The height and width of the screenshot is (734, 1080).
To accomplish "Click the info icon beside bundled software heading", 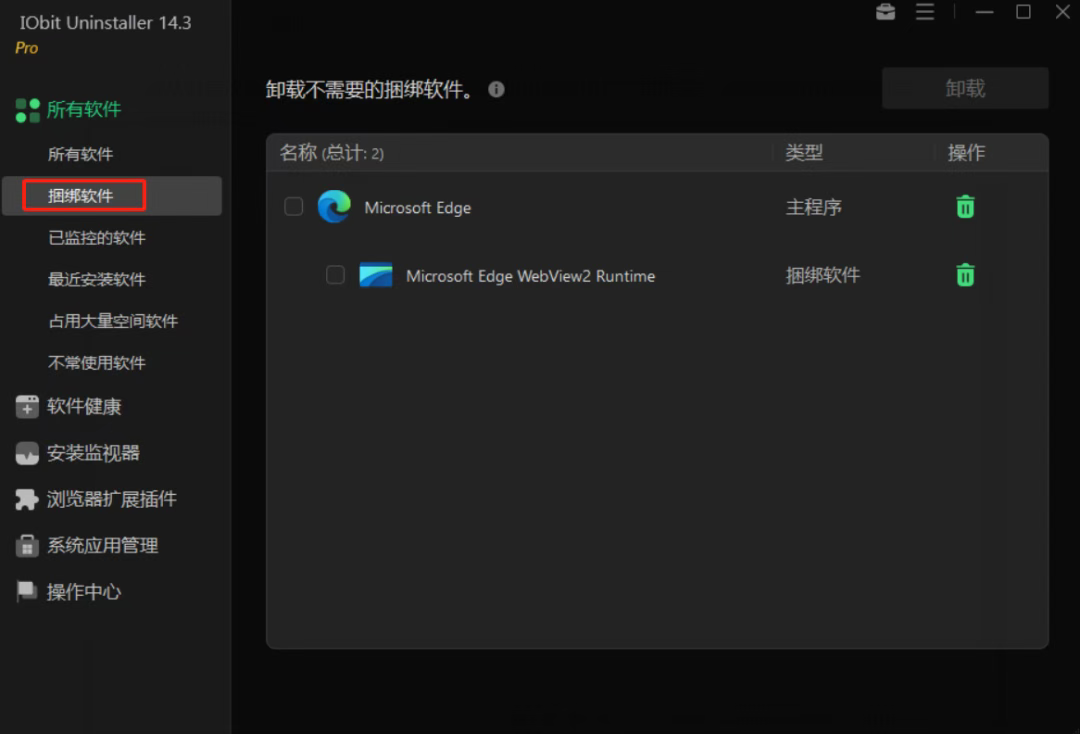I will coord(496,90).
